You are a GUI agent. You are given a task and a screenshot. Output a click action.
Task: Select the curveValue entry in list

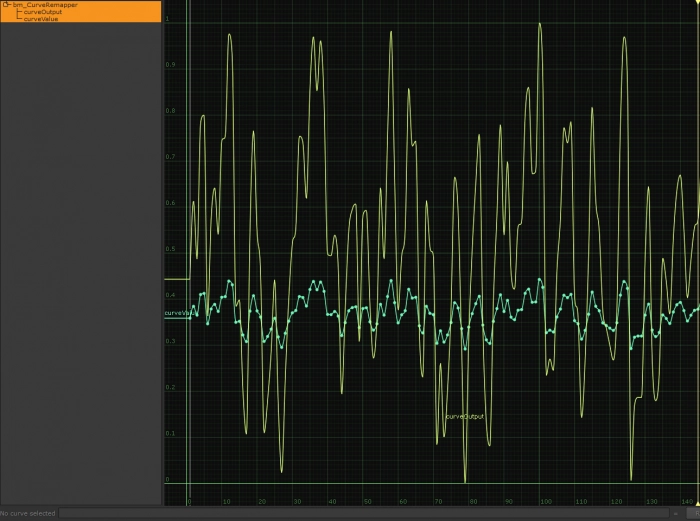point(41,19)
